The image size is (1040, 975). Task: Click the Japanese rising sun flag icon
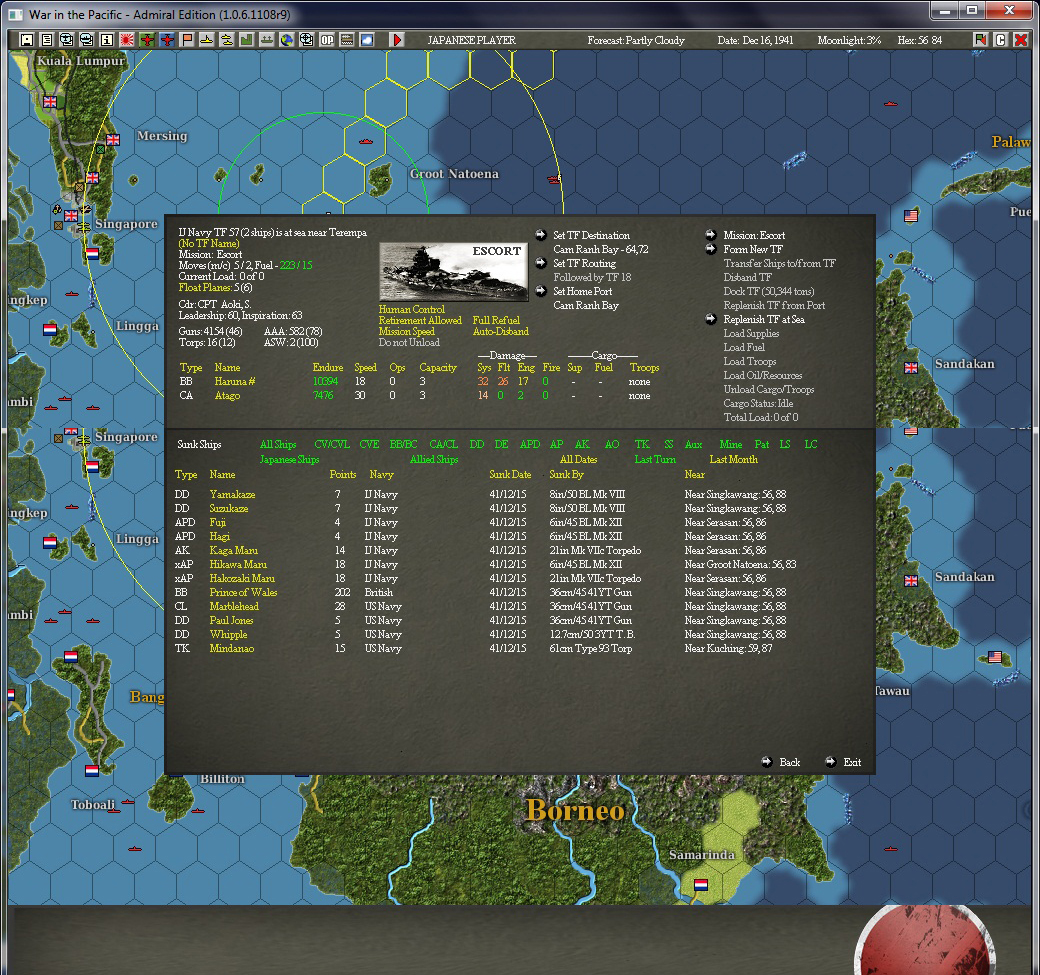coord(127,40)
